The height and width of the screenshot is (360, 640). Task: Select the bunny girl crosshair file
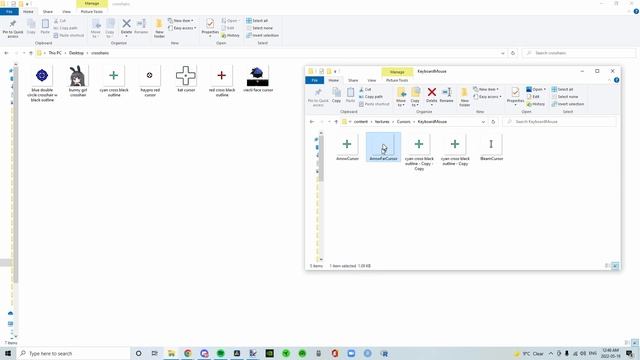78,81
